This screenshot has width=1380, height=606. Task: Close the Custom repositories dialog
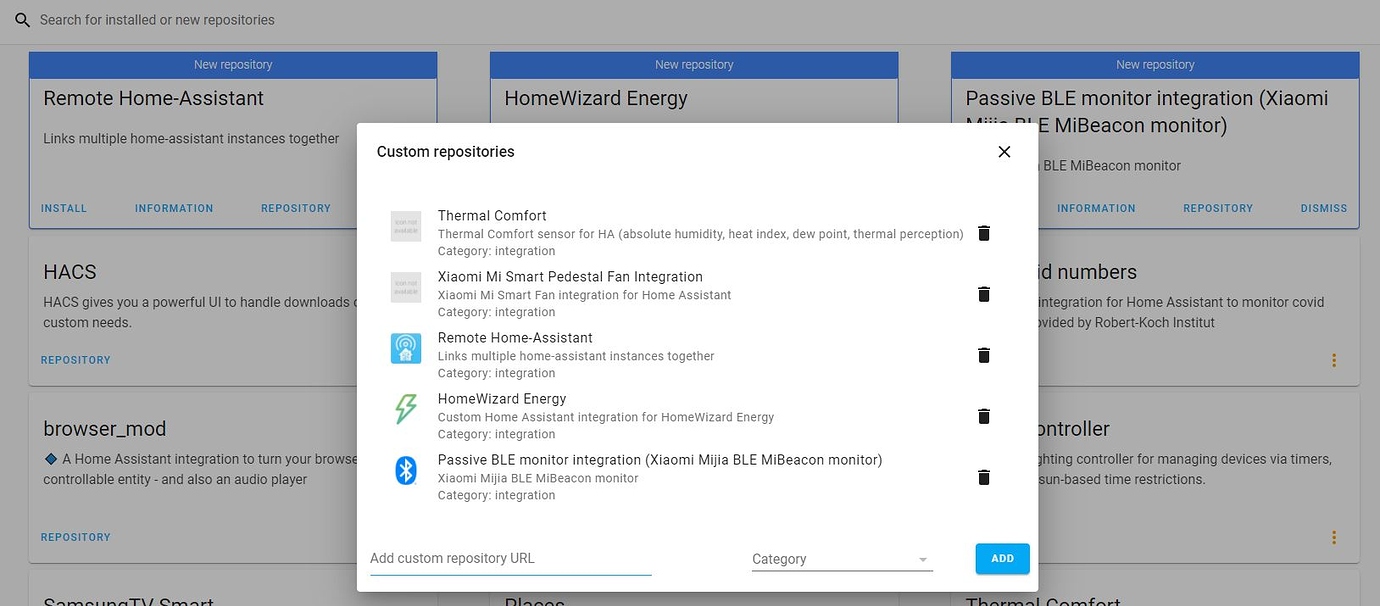tap(1005, 152)
